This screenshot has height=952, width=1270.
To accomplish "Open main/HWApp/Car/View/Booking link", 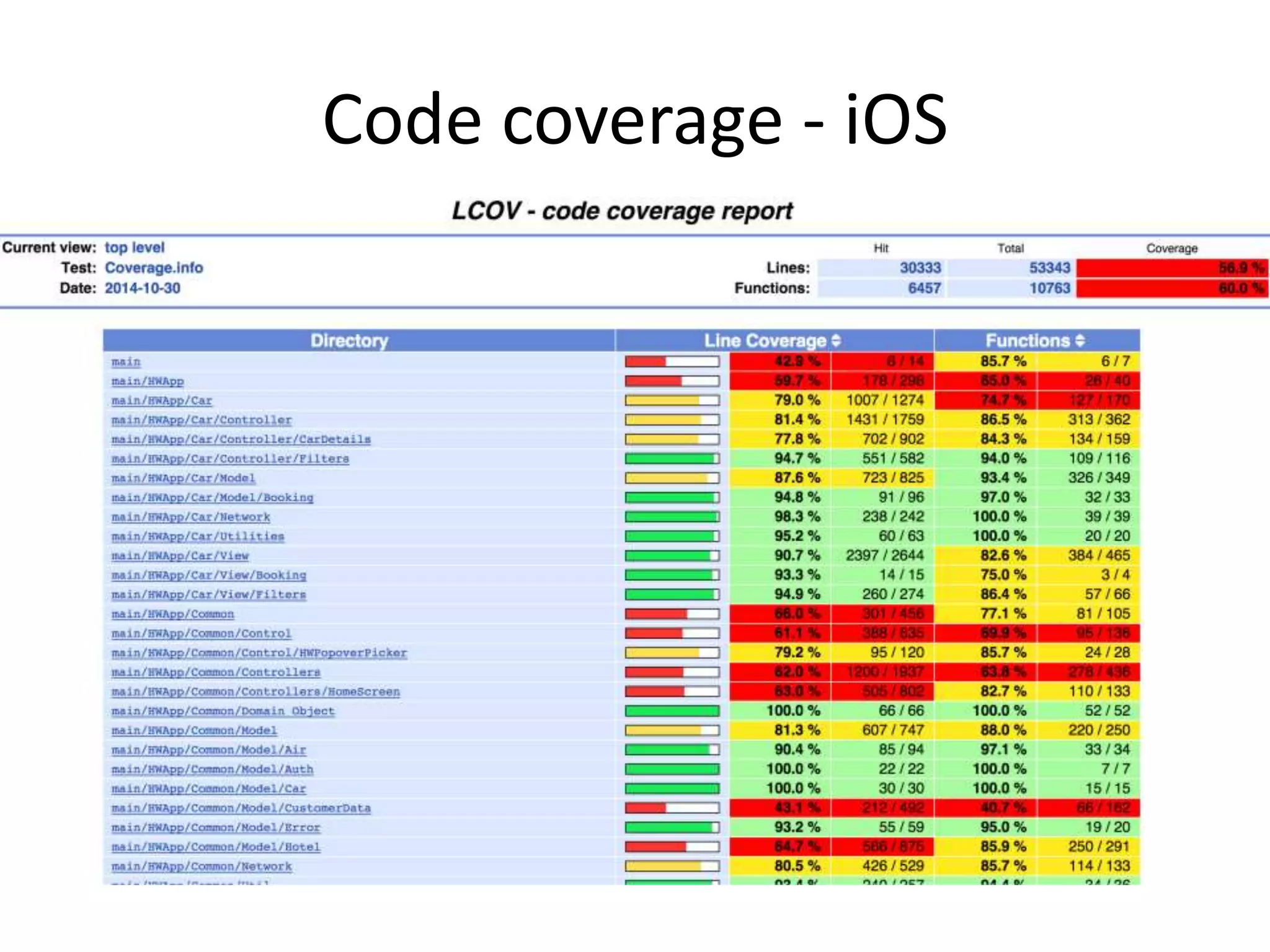I will click(x=209, y=575).
